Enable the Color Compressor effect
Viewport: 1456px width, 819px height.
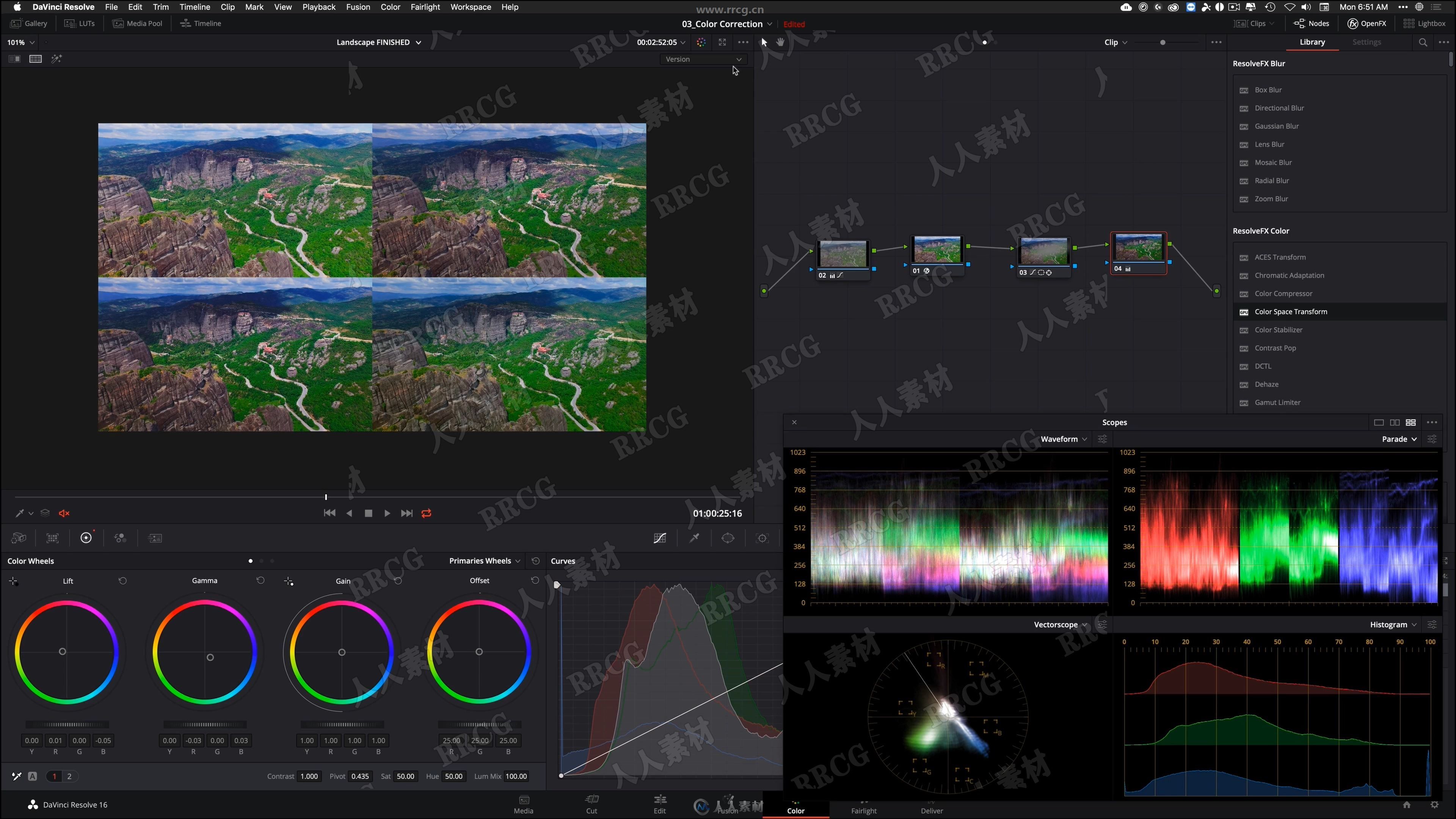coord(1283,293)
